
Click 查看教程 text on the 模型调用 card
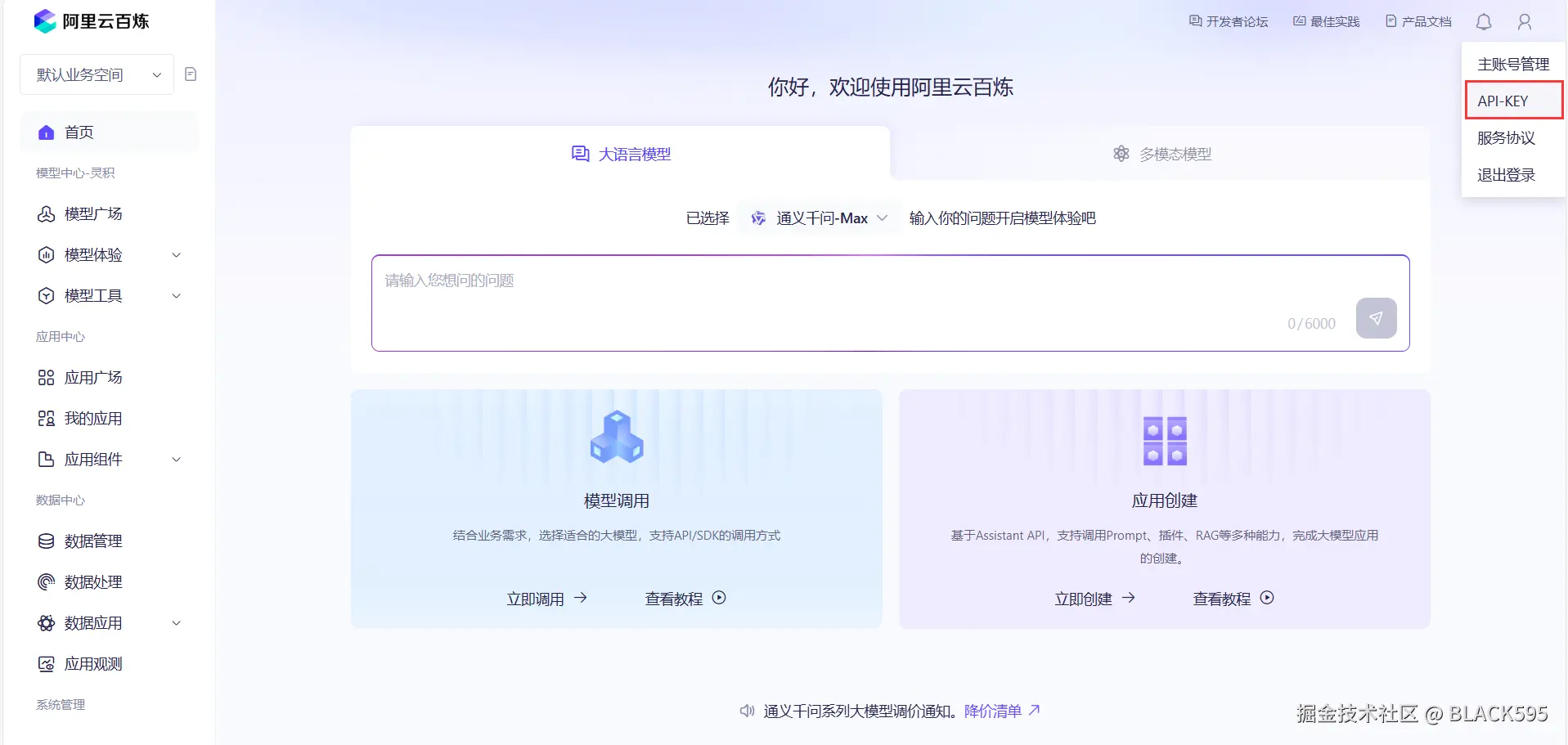[x=674, y=599]
